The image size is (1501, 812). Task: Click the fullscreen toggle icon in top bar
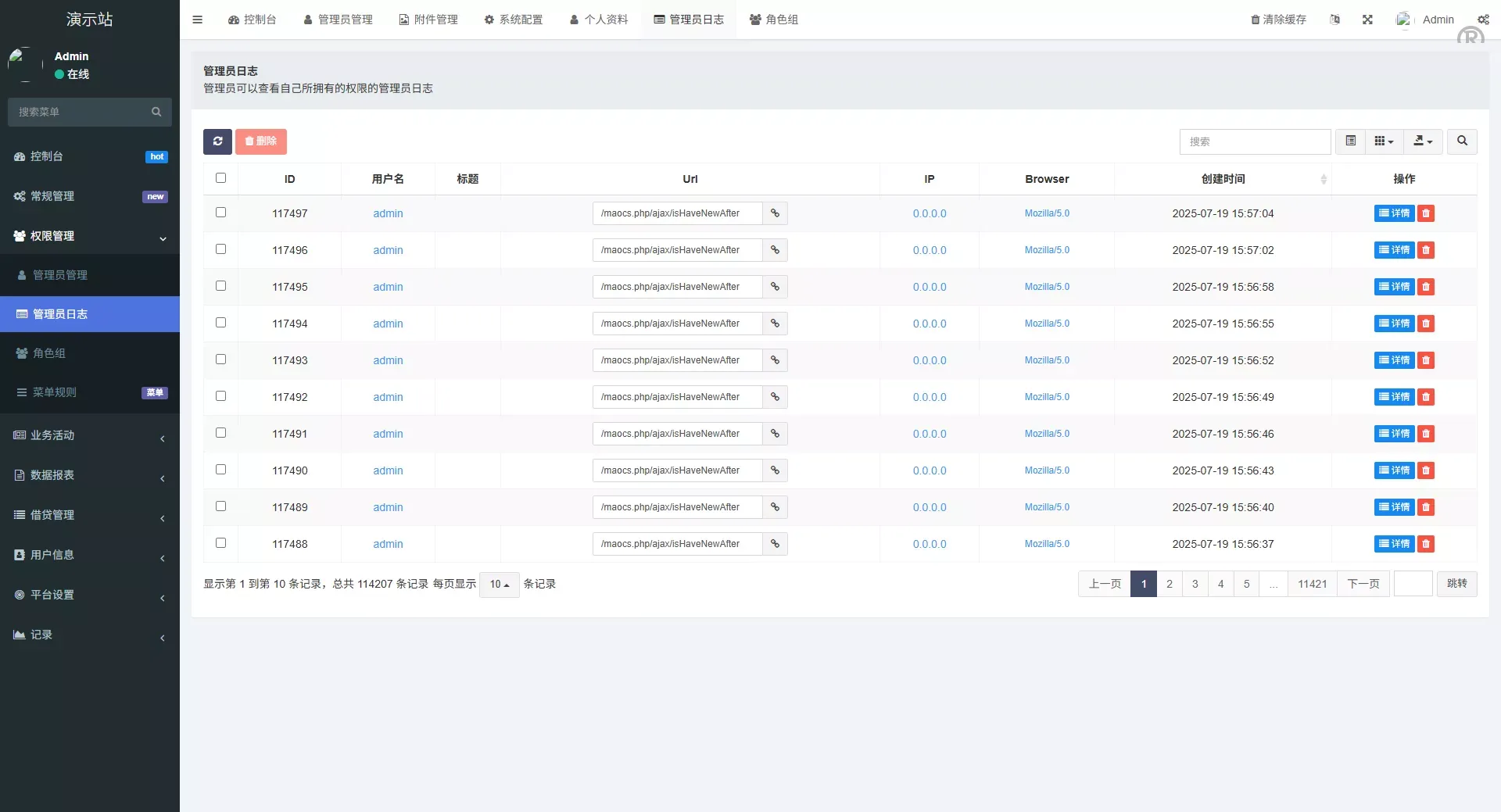pos(1367,20)
